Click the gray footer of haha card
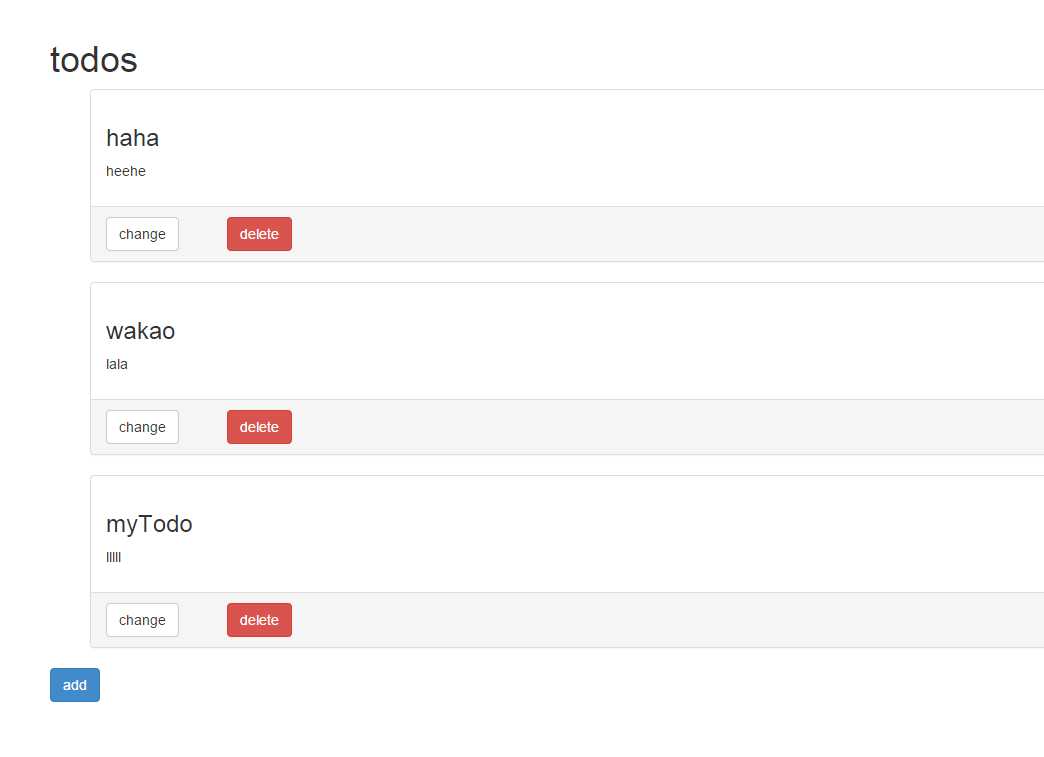The width and height of the screenshot is (1044, 757). click(650, 234)
